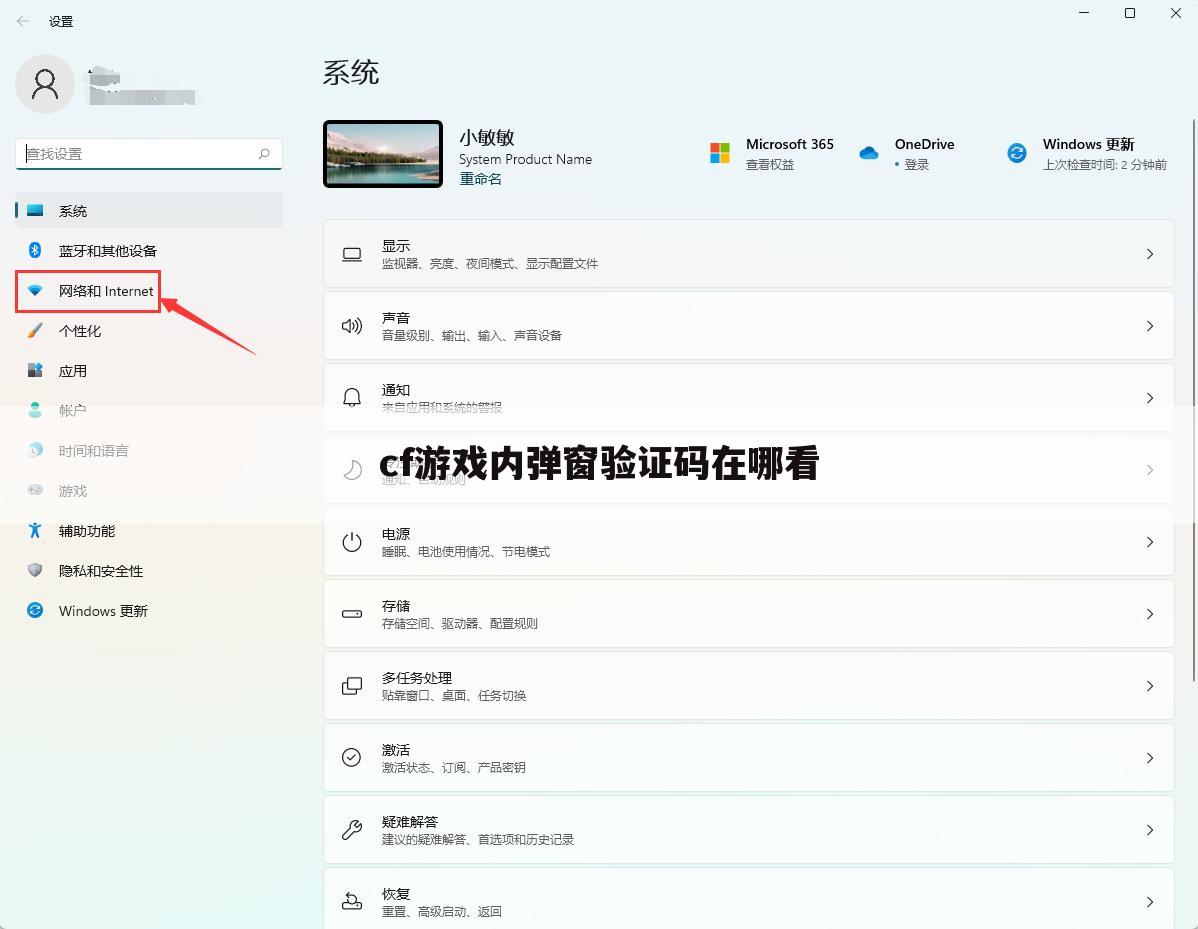Viewport: 1198px width, 929px height.
Task: Click the System Product Name text
Action: tap(526, 159)
